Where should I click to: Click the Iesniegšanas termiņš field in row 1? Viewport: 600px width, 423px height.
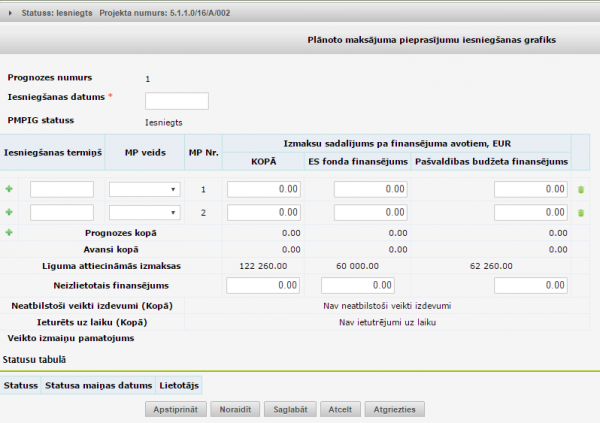click(x=62, y=188)
